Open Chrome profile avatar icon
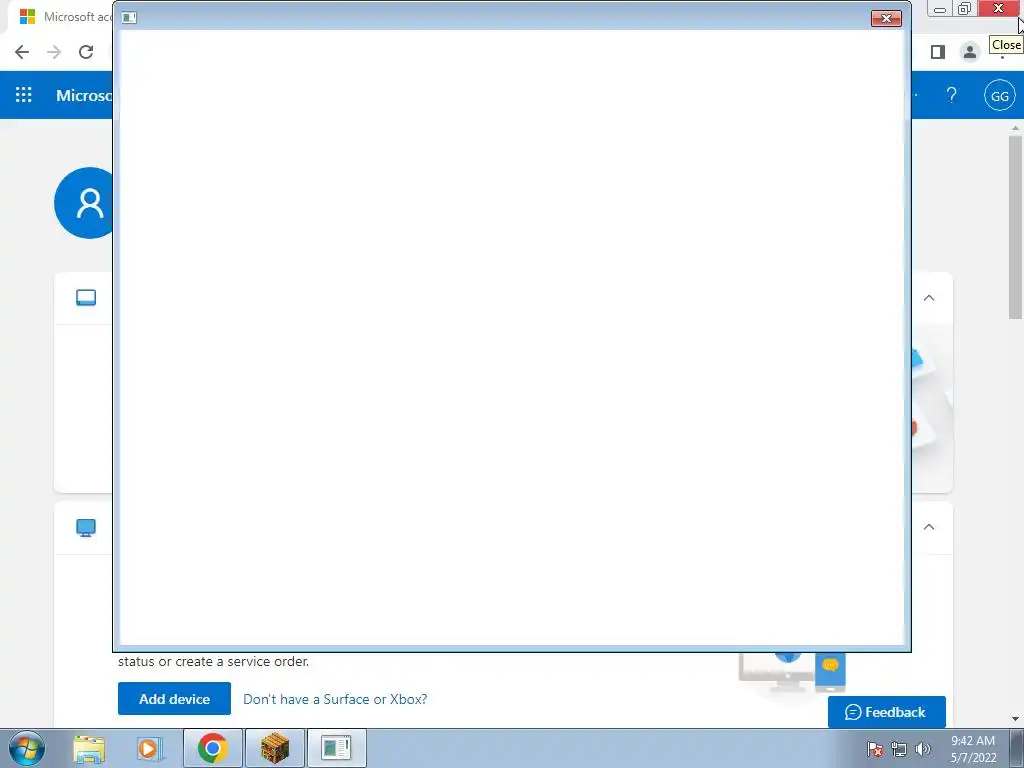The width and height of the screenshot is (1024, 768). (970, 52)
